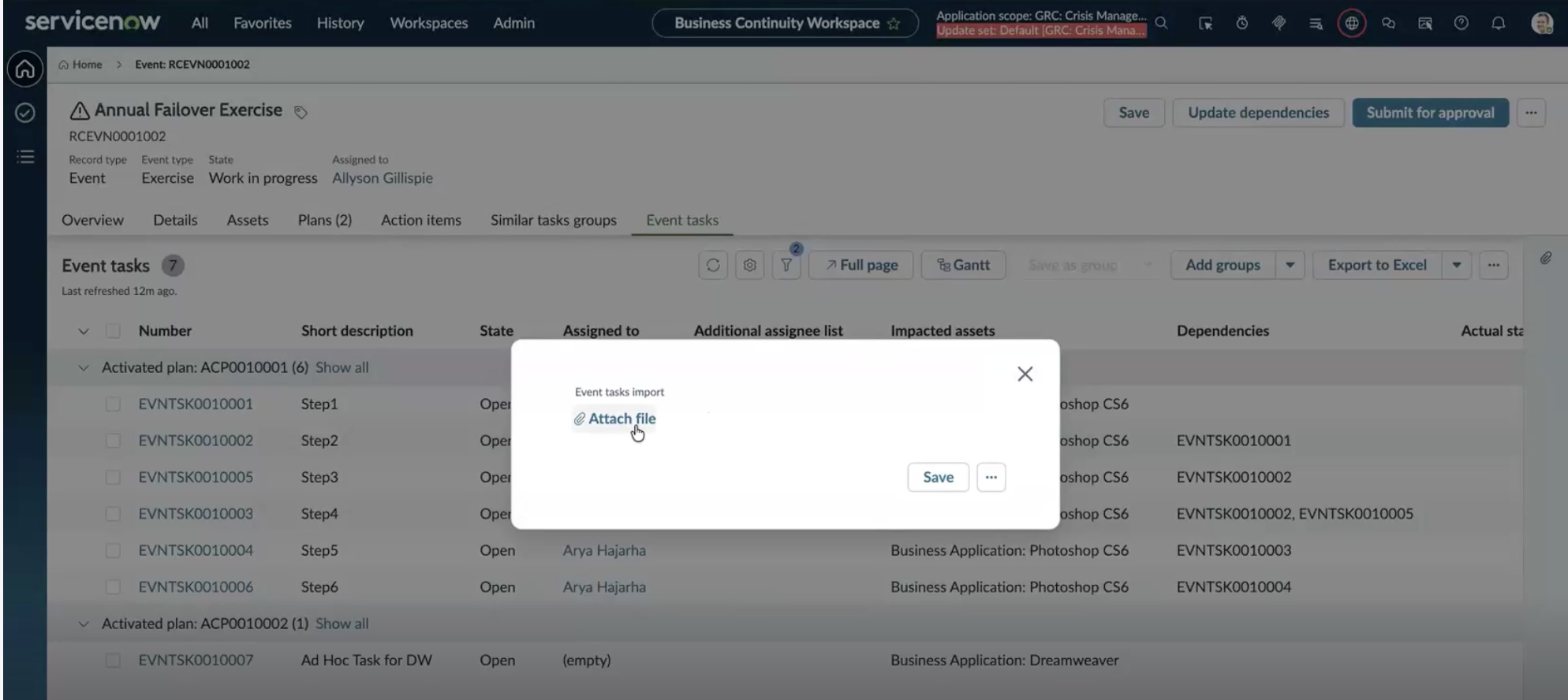The width and height of the screenshot is (1568, 700).
Task: Open the Favorites menu
Action: pyautogui.click(x=263, y=23)
